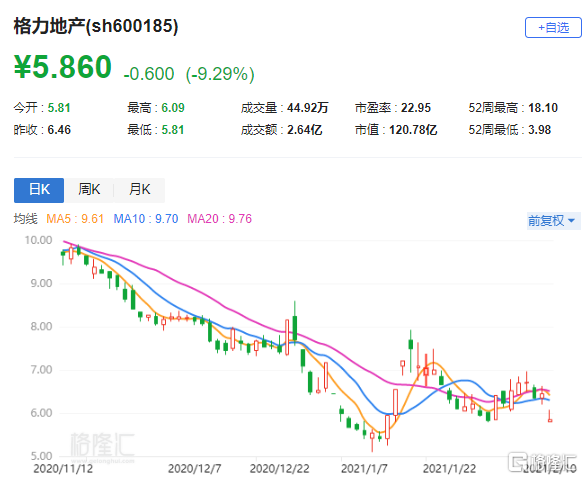Image resolution: width=583 pixels, height=479 pixels.
Task: Select MA5 : 9.61 indicator label
Action: 75,219
